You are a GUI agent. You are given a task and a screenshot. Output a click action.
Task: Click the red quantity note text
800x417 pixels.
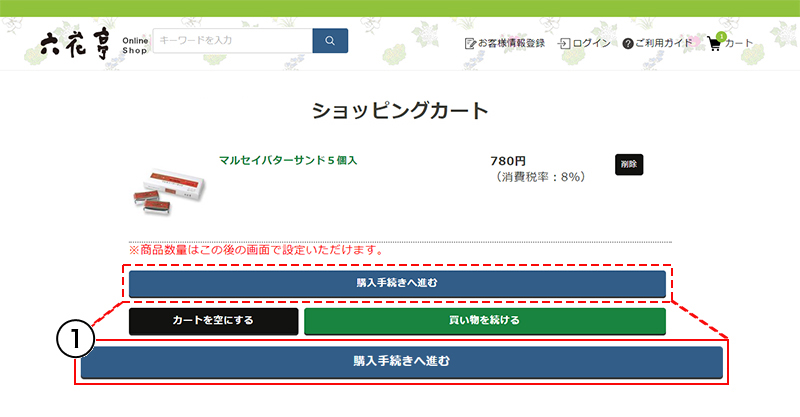click(256, 250)
